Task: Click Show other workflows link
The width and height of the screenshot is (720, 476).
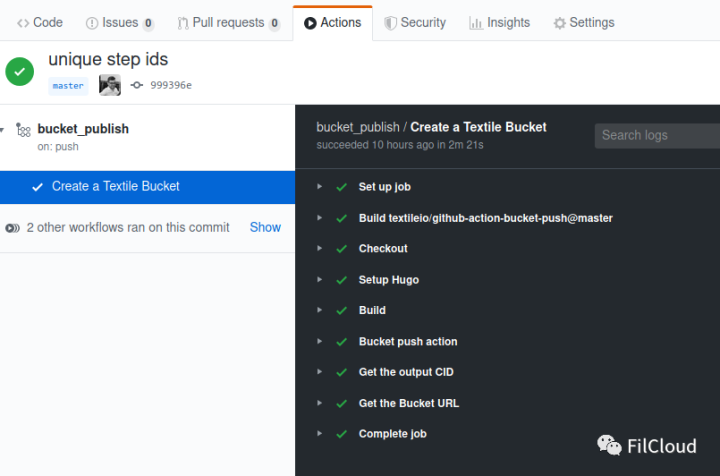Action: point(265,227)
